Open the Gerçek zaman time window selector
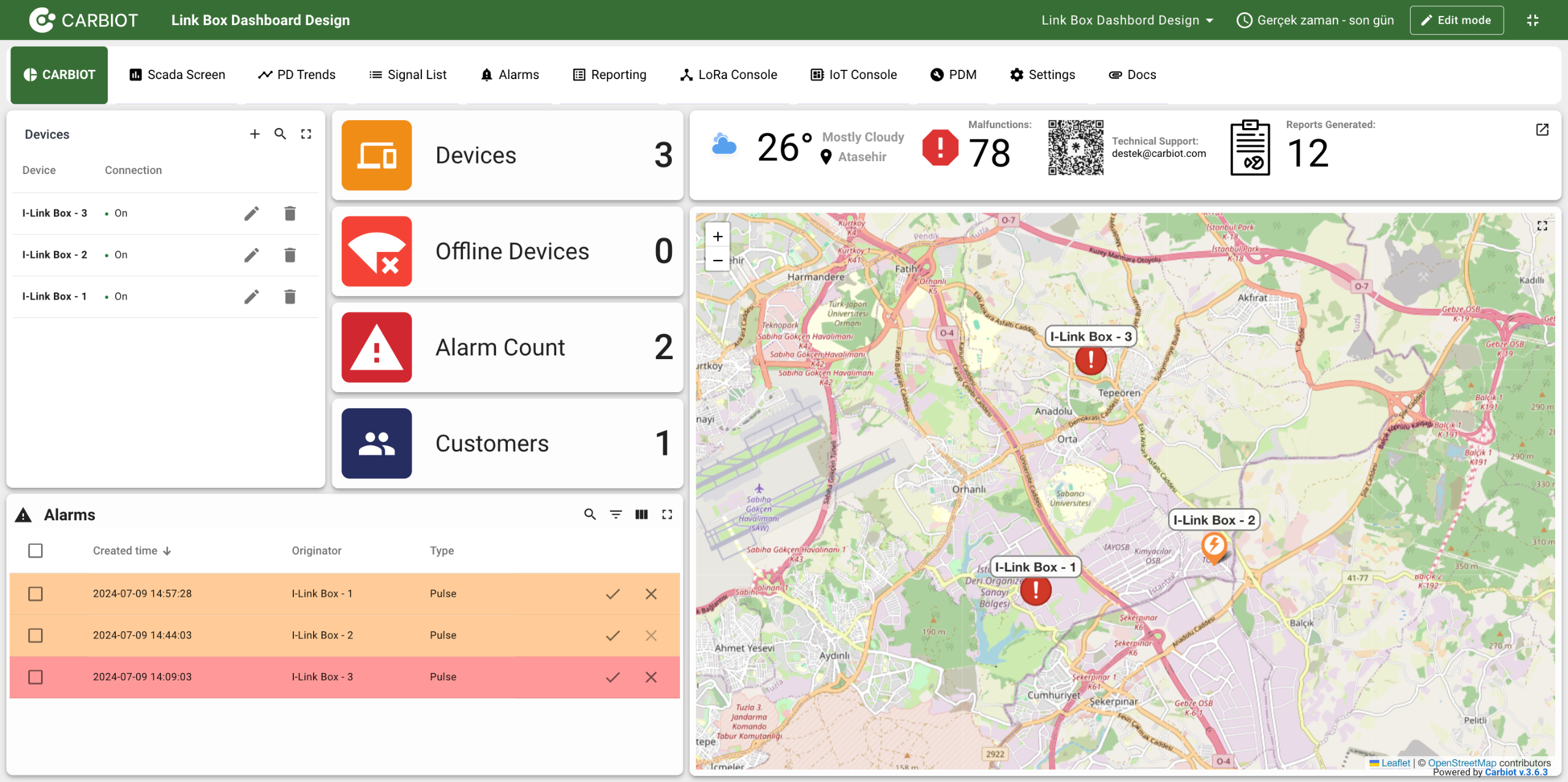The width and height of the screenshot is (1568, 782). [1316, 20]
